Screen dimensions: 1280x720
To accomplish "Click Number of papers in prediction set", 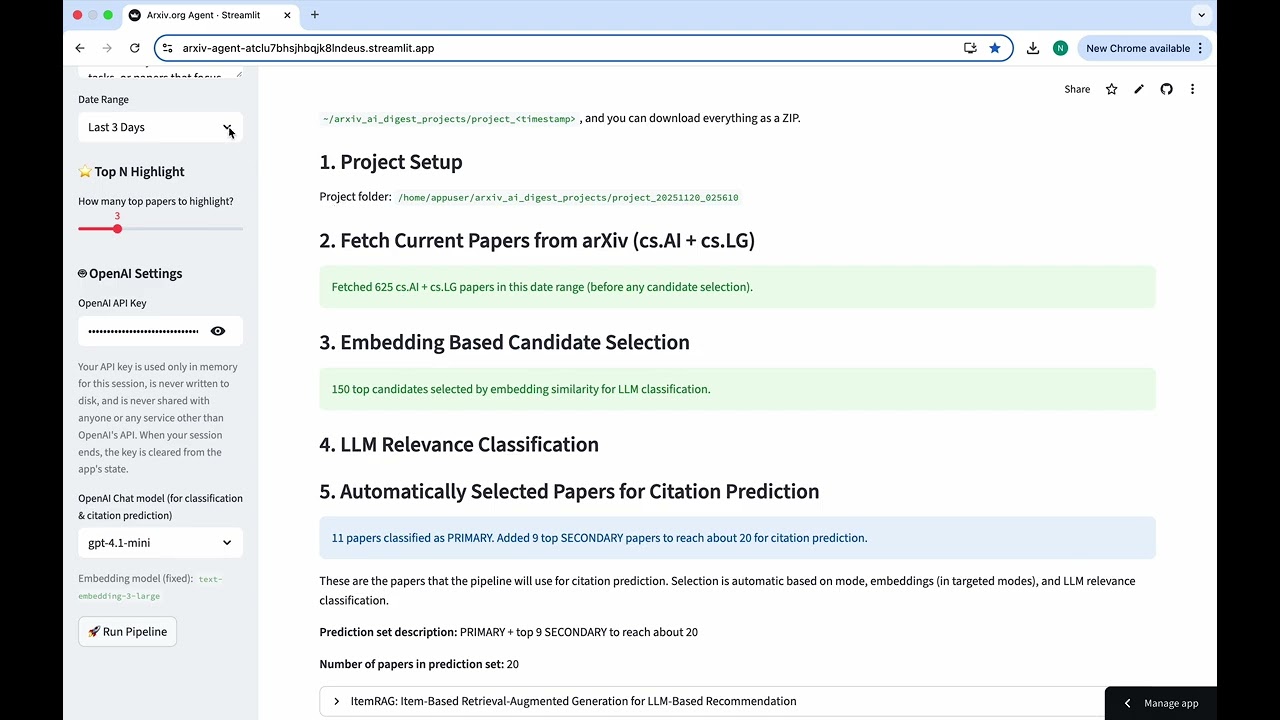I will click(x=419, y=664).
